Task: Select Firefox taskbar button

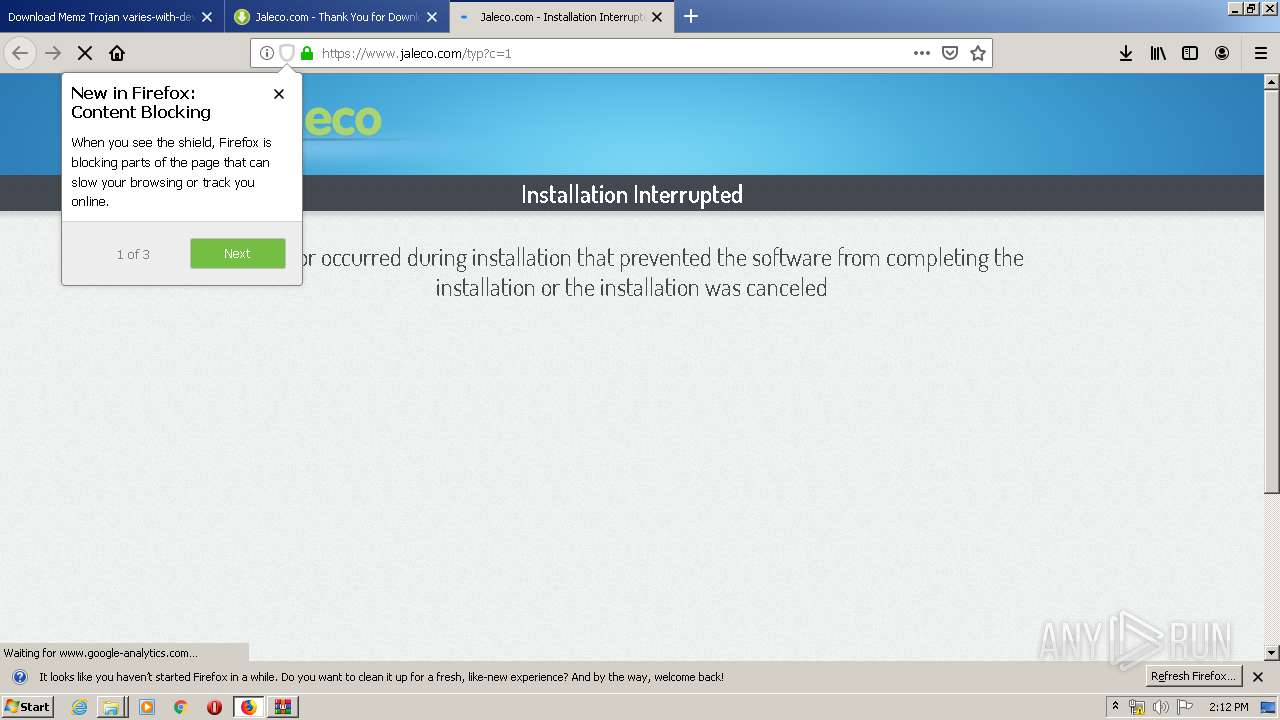Action: (x=248, y=707)
